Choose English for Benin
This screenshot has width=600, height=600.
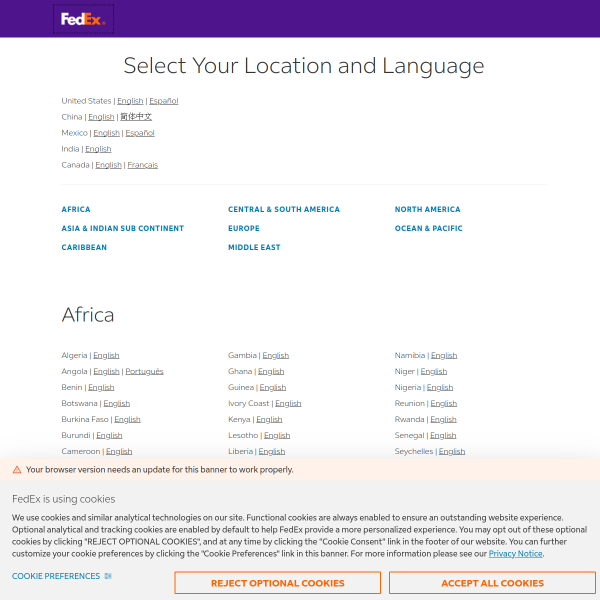(x=101, y=388)
